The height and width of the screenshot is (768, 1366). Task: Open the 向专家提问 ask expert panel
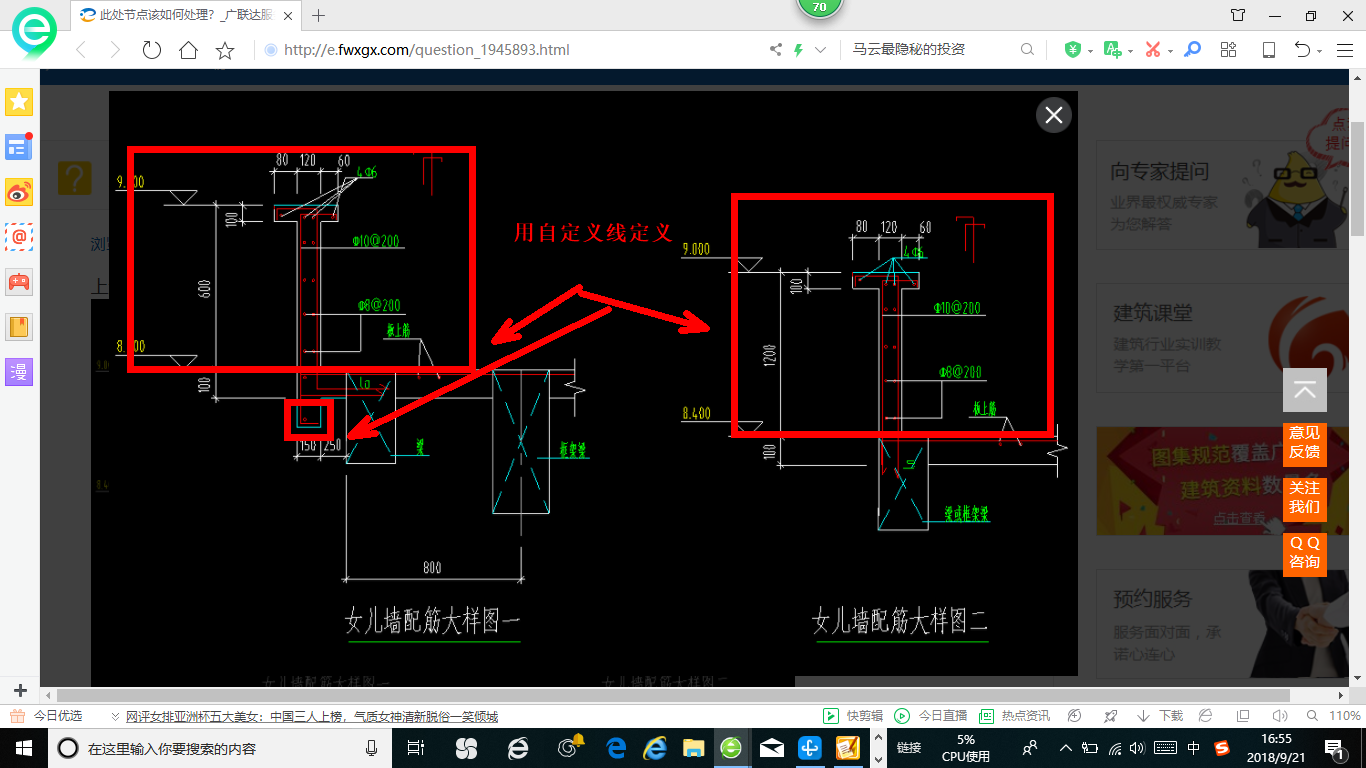[1220, 196]
